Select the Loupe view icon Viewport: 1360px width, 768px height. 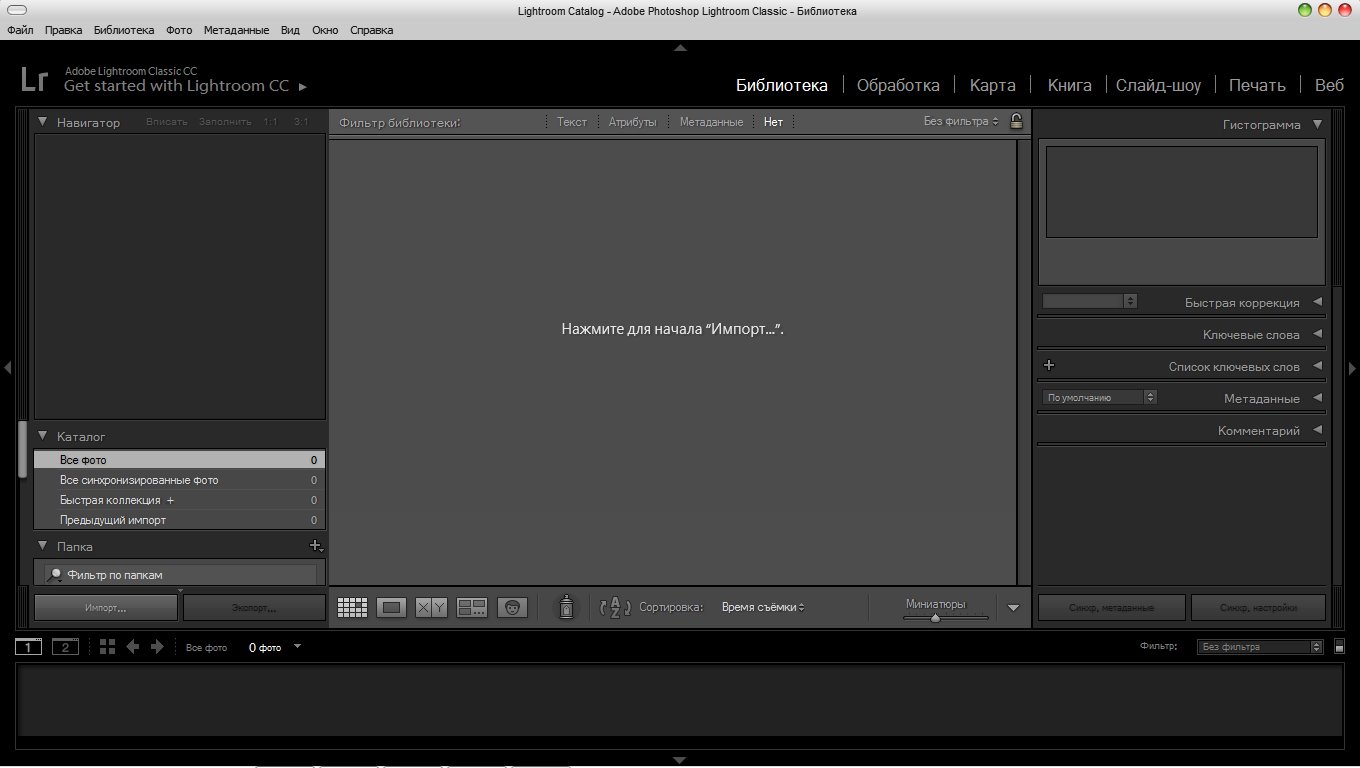tap(391, 607)
